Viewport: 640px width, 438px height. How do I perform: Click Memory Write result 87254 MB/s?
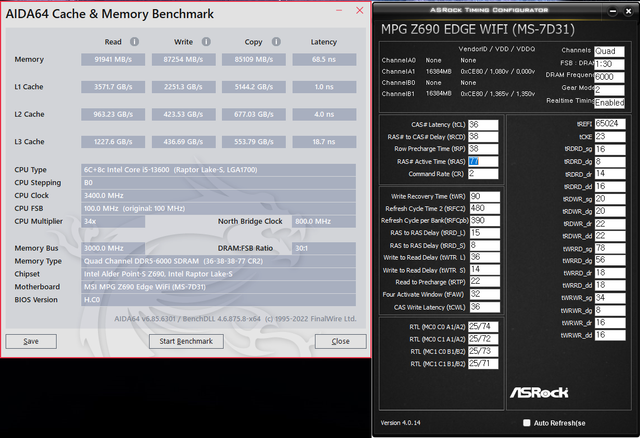point(184,59)
